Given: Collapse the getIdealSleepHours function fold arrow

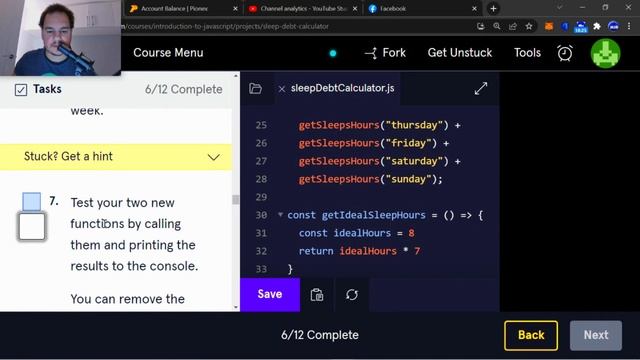Looking at the screenshot, I should coord(280,214).
